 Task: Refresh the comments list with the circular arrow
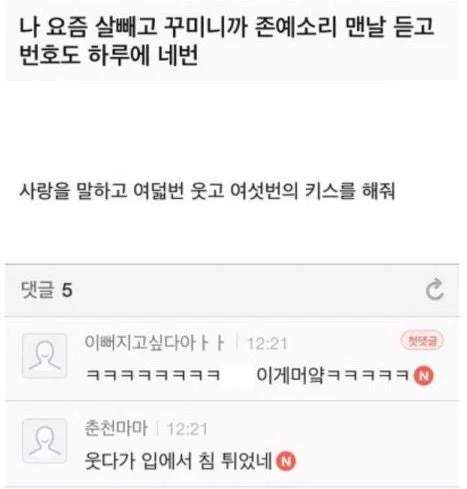pos(435,289)
